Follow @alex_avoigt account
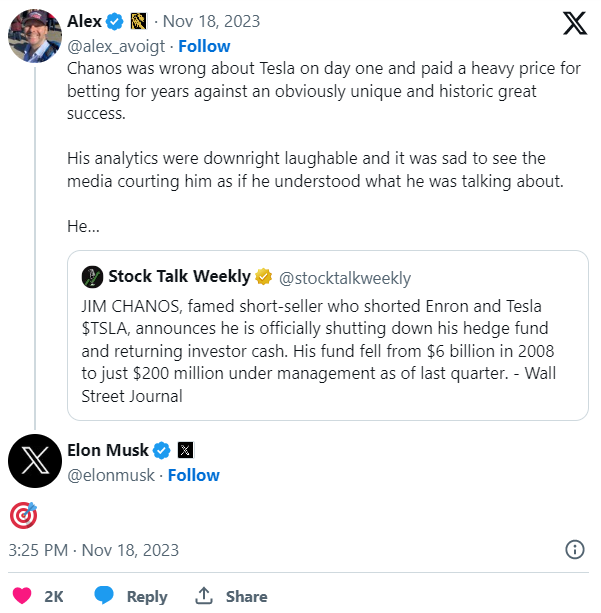Image resolution: width=601 pixels, height=613 pixels. coord(204,46)
